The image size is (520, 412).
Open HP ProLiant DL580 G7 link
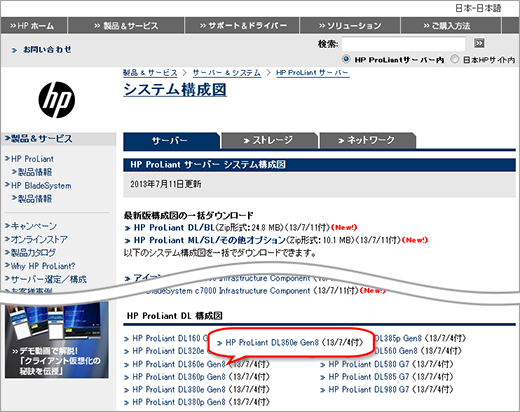(369, 364)
